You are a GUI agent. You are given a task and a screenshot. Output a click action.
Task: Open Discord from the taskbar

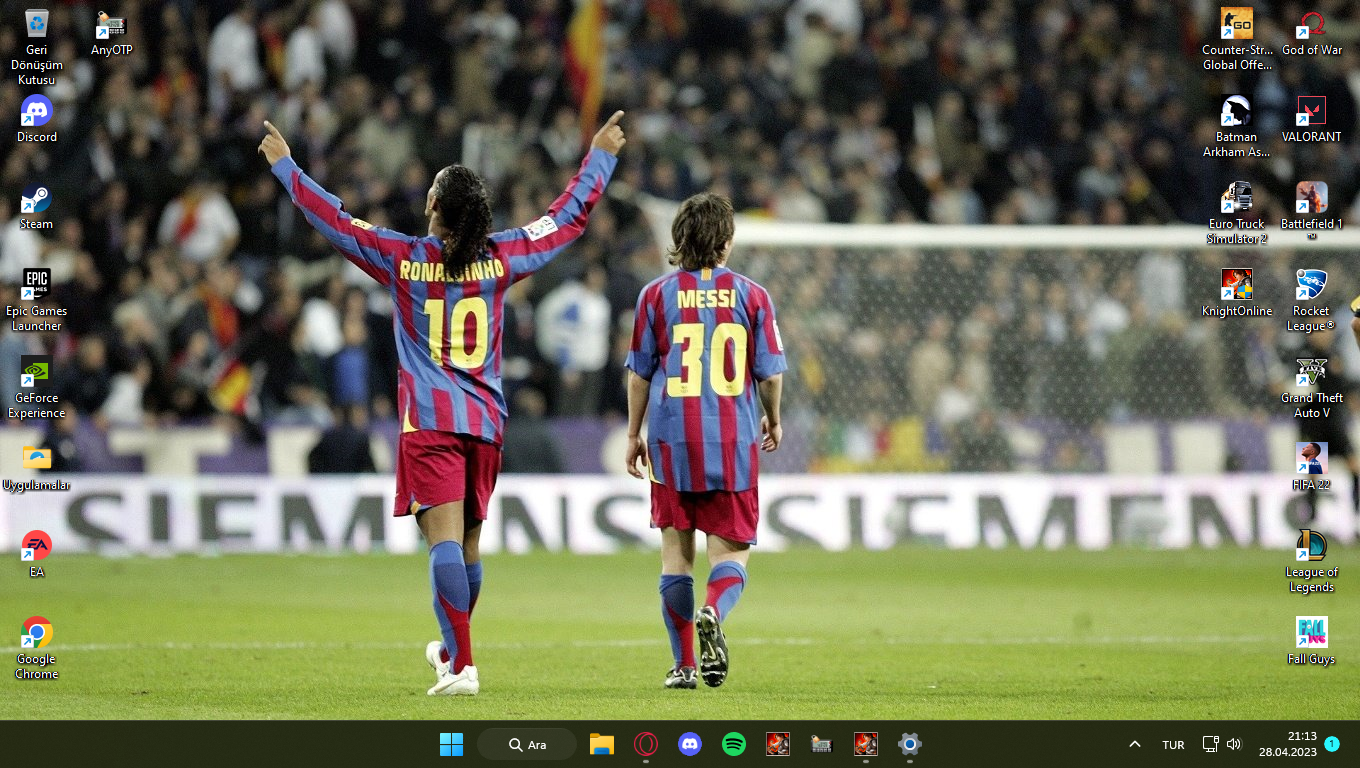point(690,744)
